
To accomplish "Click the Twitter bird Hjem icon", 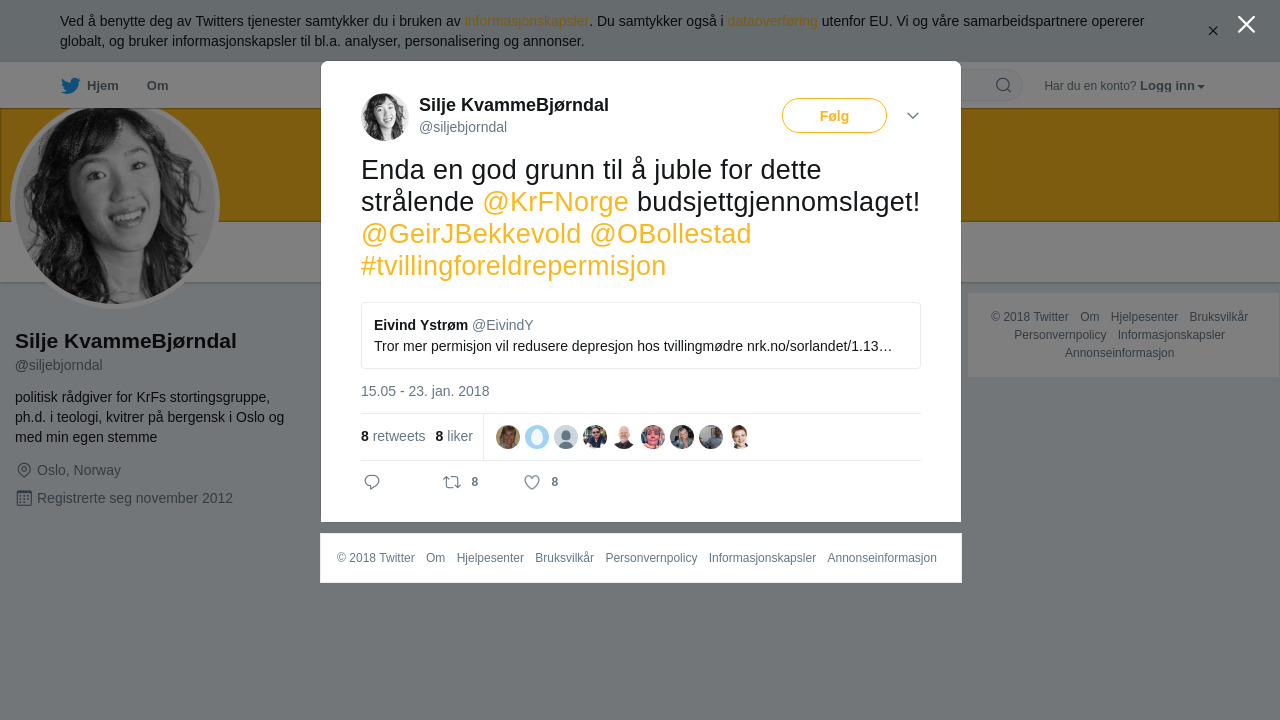I will point(70,86).
